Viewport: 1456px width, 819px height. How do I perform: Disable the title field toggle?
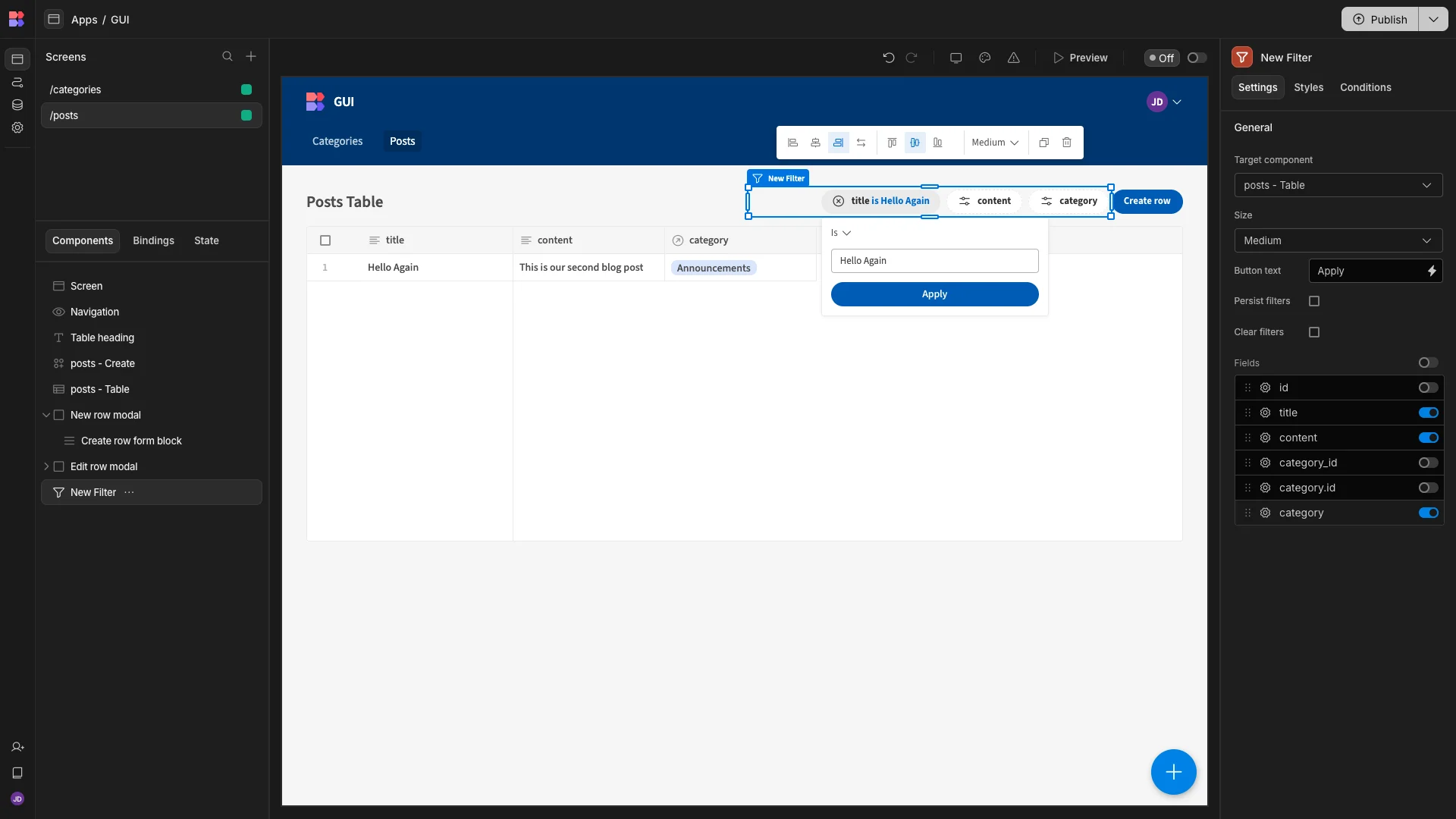(x=1428, y=413)
